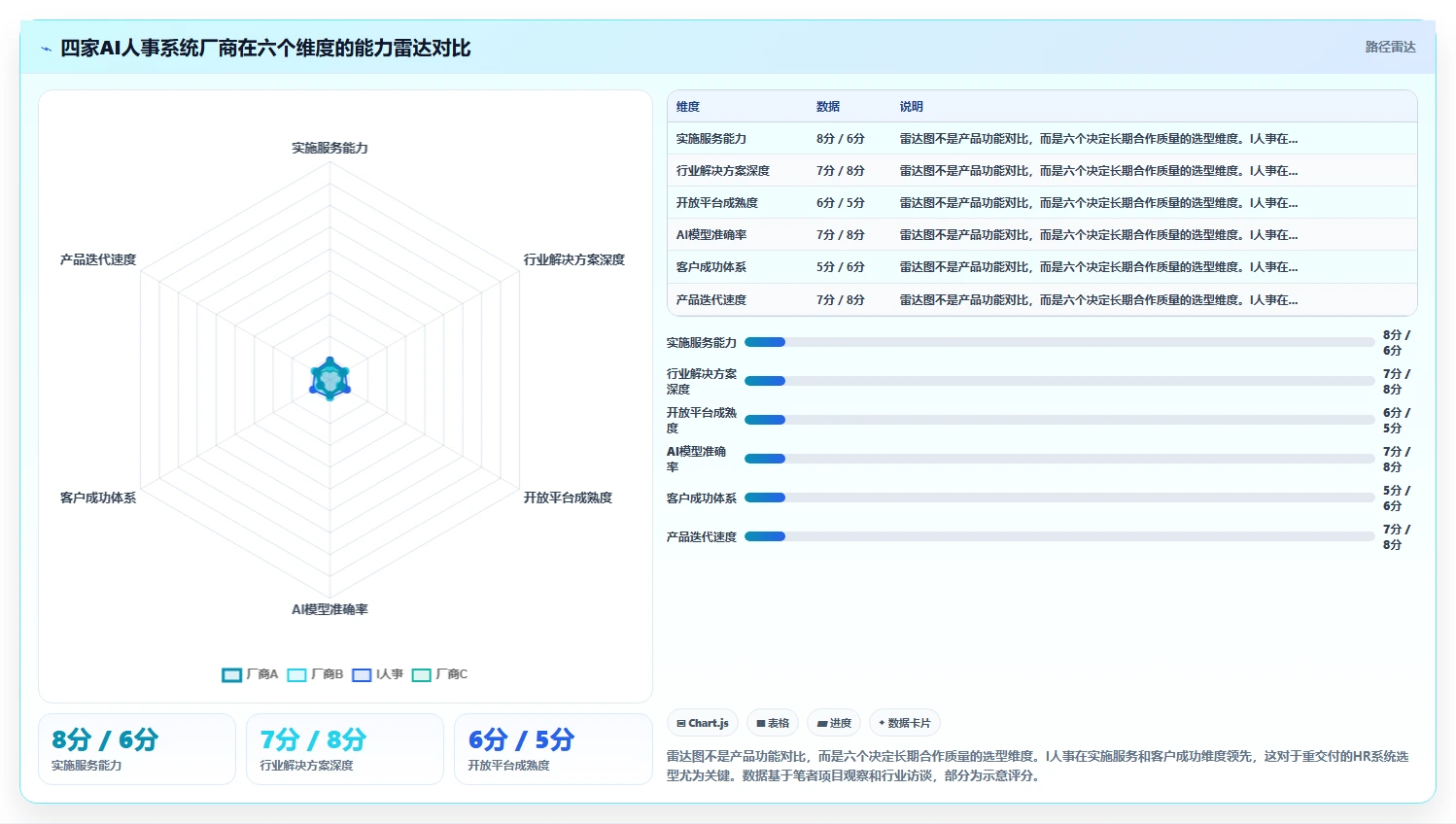Select the 表格 chip
The width and height of the screenshot is (1456, 824).
click(x=773, y=723)
